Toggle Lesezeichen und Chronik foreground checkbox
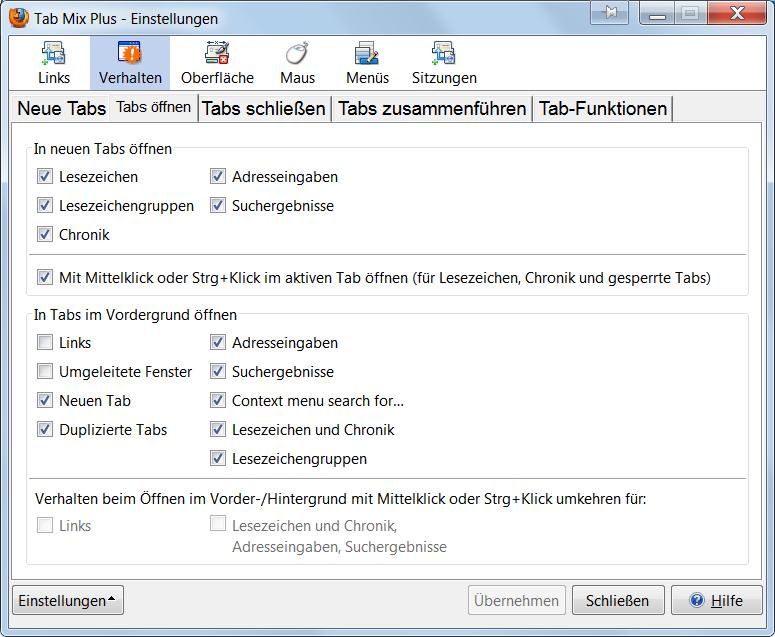This screenshot has height=637, width=775. (218, 429)
